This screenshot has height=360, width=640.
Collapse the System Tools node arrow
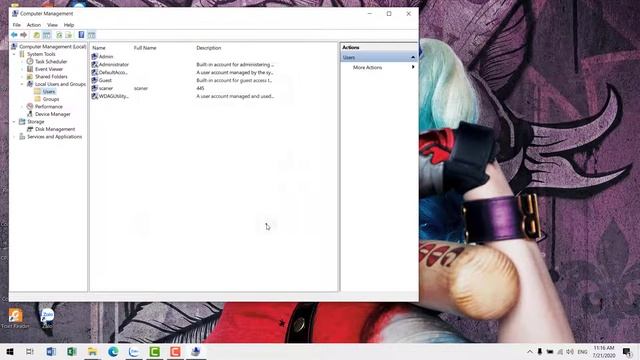[14, 54]
